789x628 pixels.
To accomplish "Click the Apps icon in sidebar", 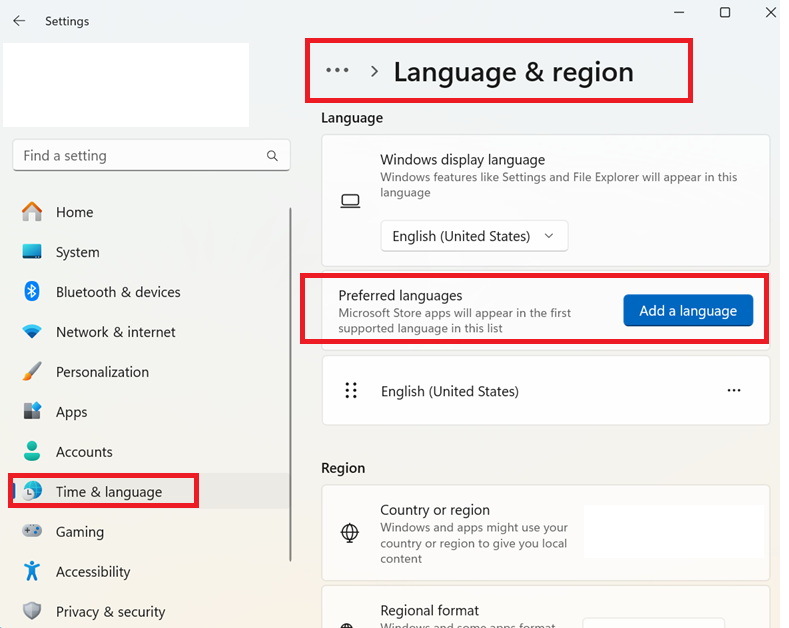I will pos(32,411).
